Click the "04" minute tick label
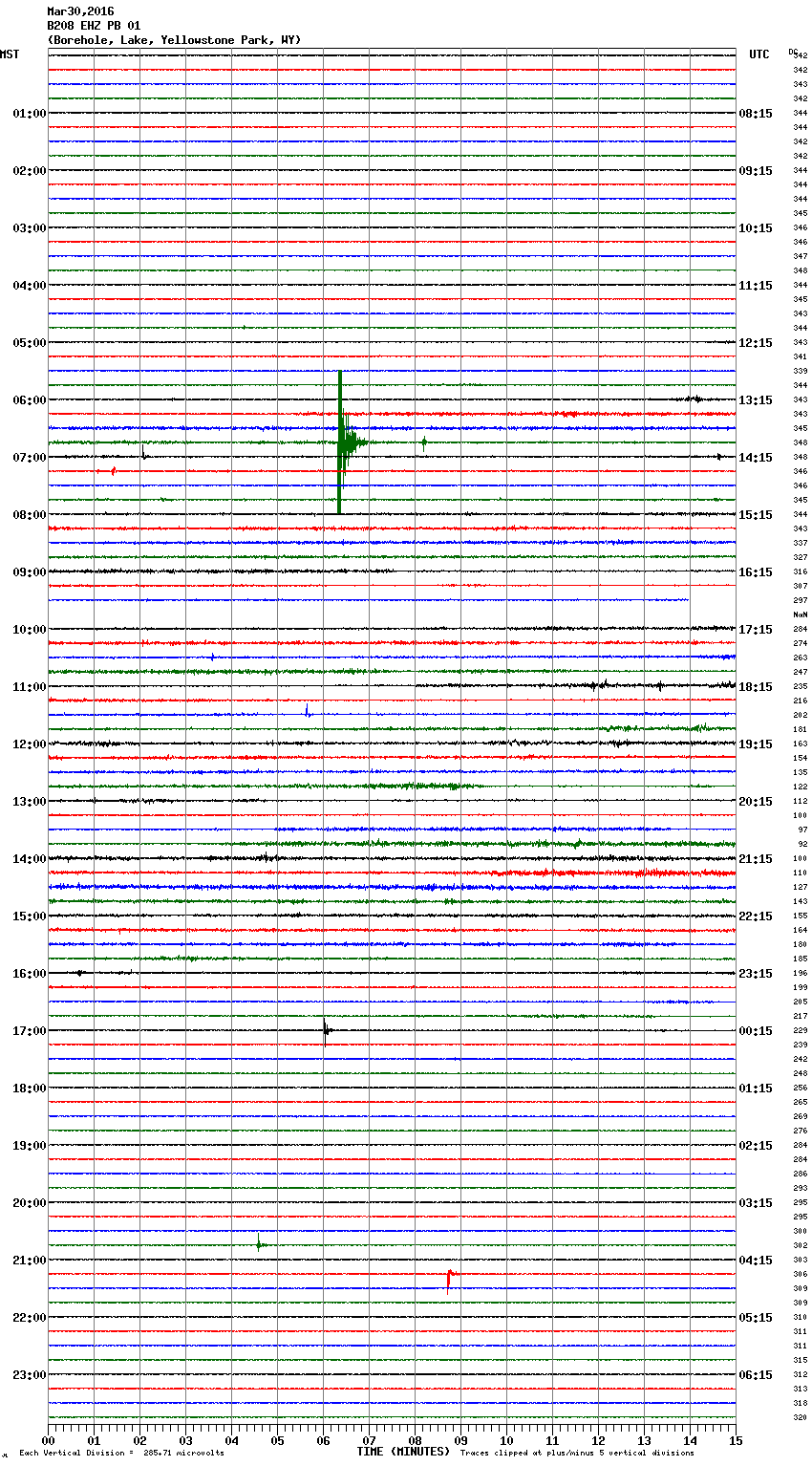 (232, 1441)
